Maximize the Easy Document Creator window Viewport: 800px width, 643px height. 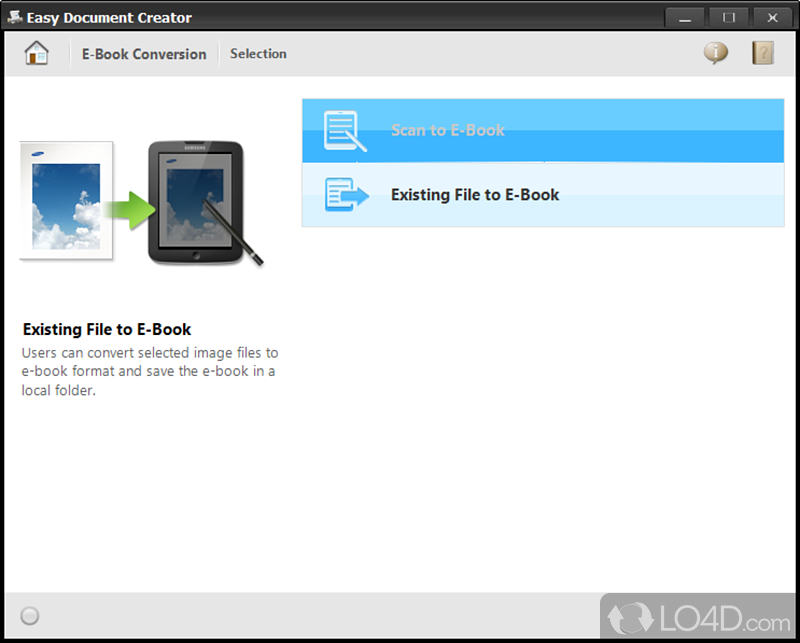(x=729, y=18)
